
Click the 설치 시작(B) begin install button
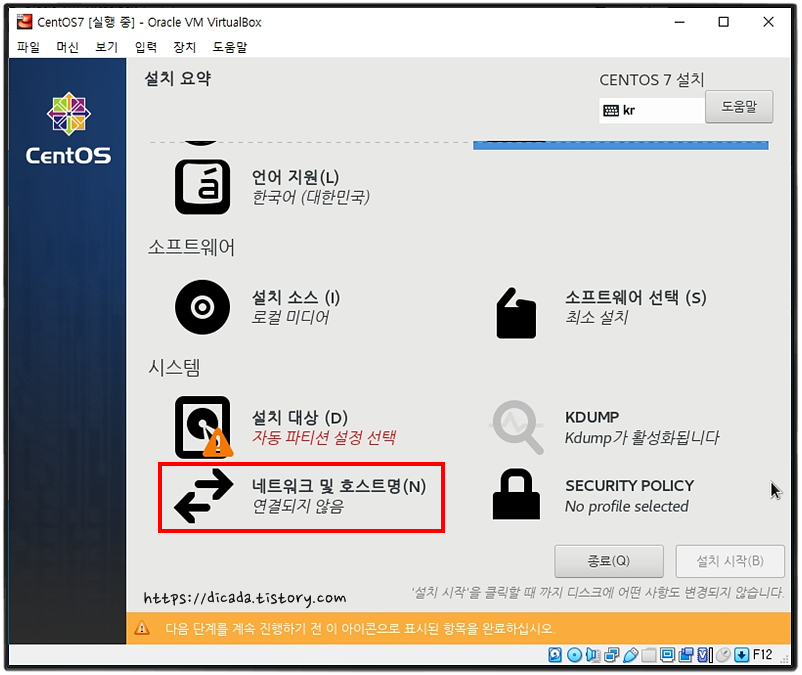coord(730,561)
